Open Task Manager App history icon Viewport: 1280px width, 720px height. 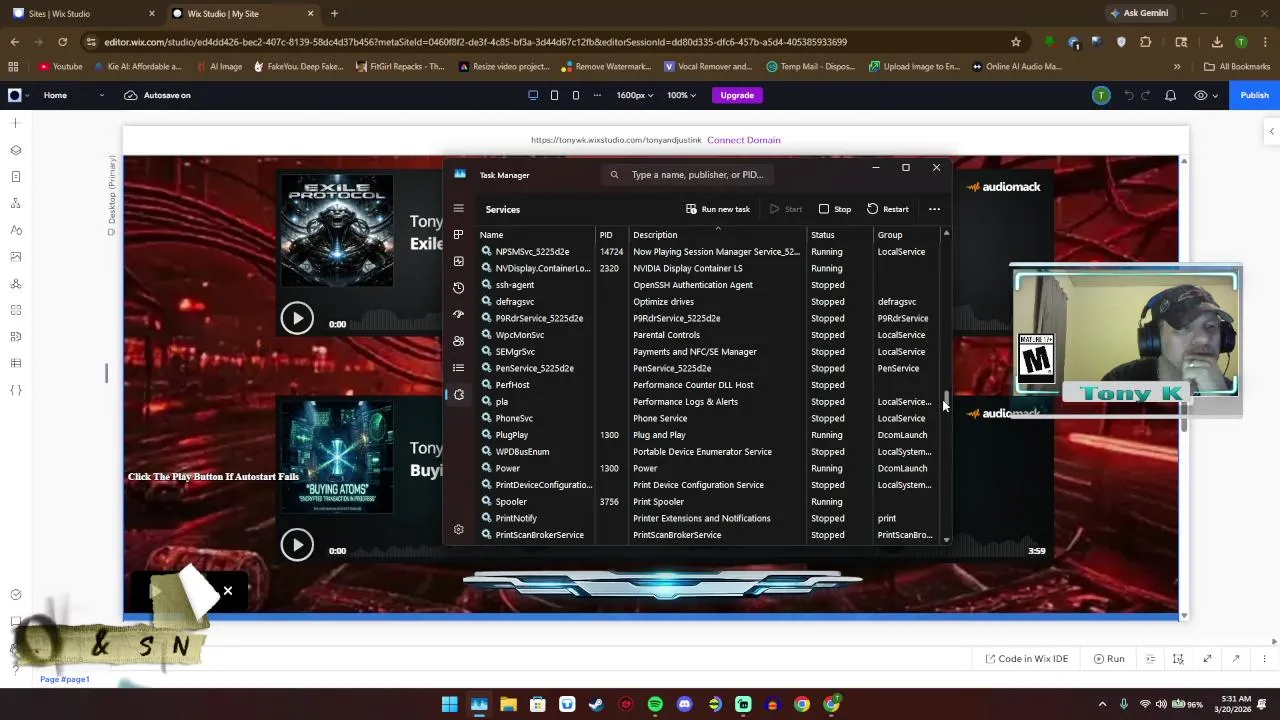tap(458, 288)
